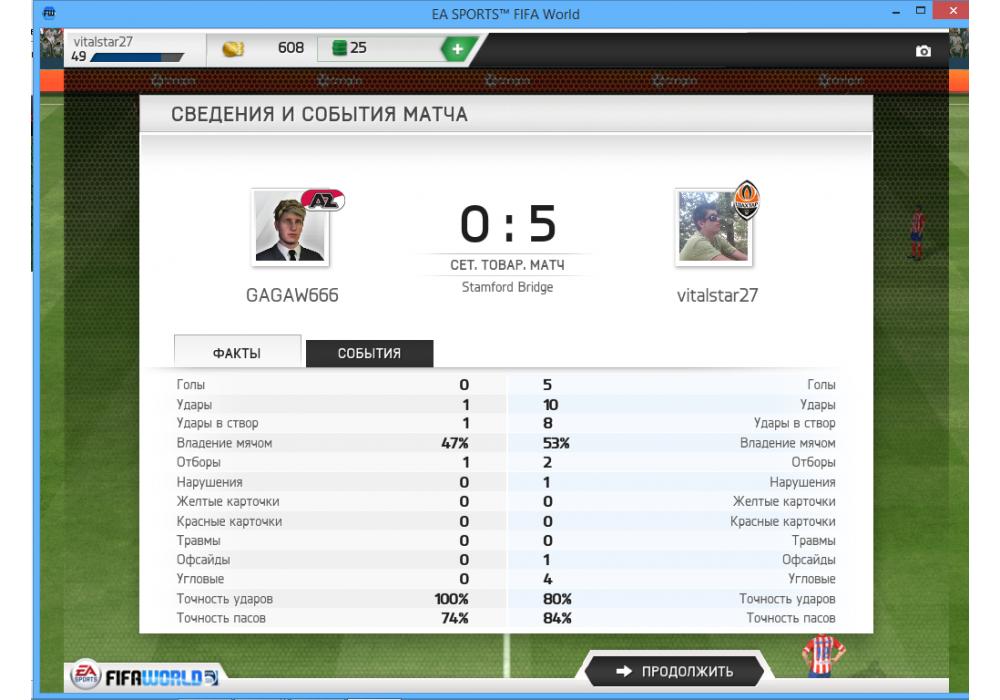Viewport: 1000px width, 700px height.
Task: Click vitalstar27 player avatar photo
Action: [714, 228]
